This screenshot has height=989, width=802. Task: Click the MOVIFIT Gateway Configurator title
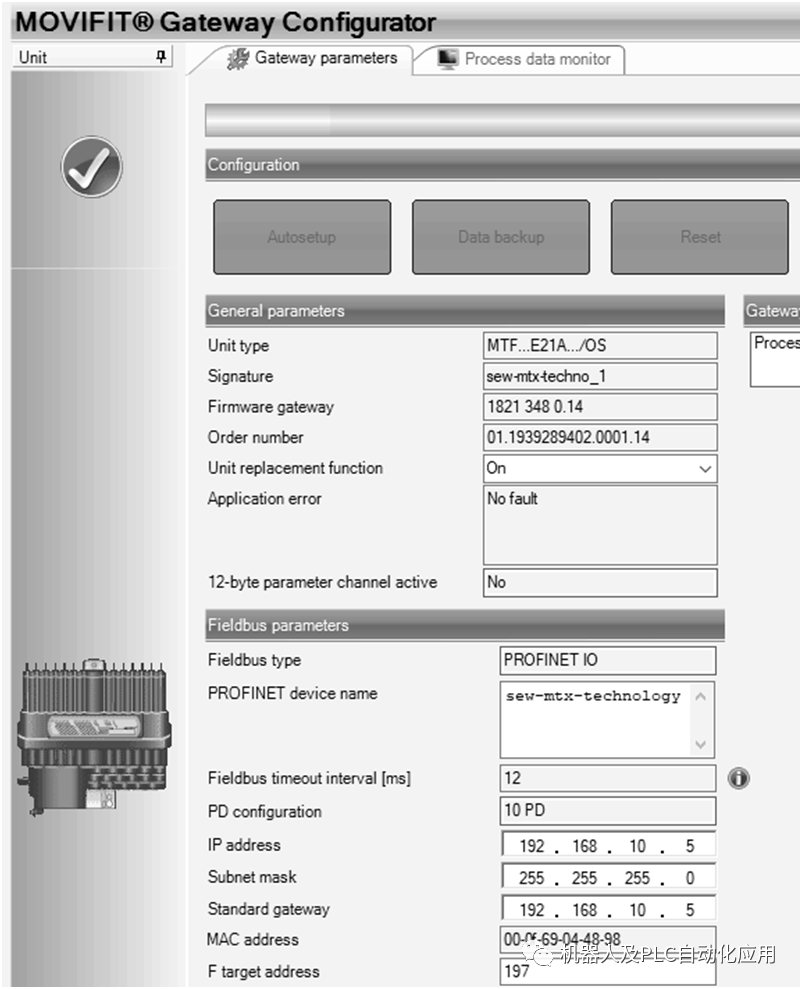click(x=225, y=23)
